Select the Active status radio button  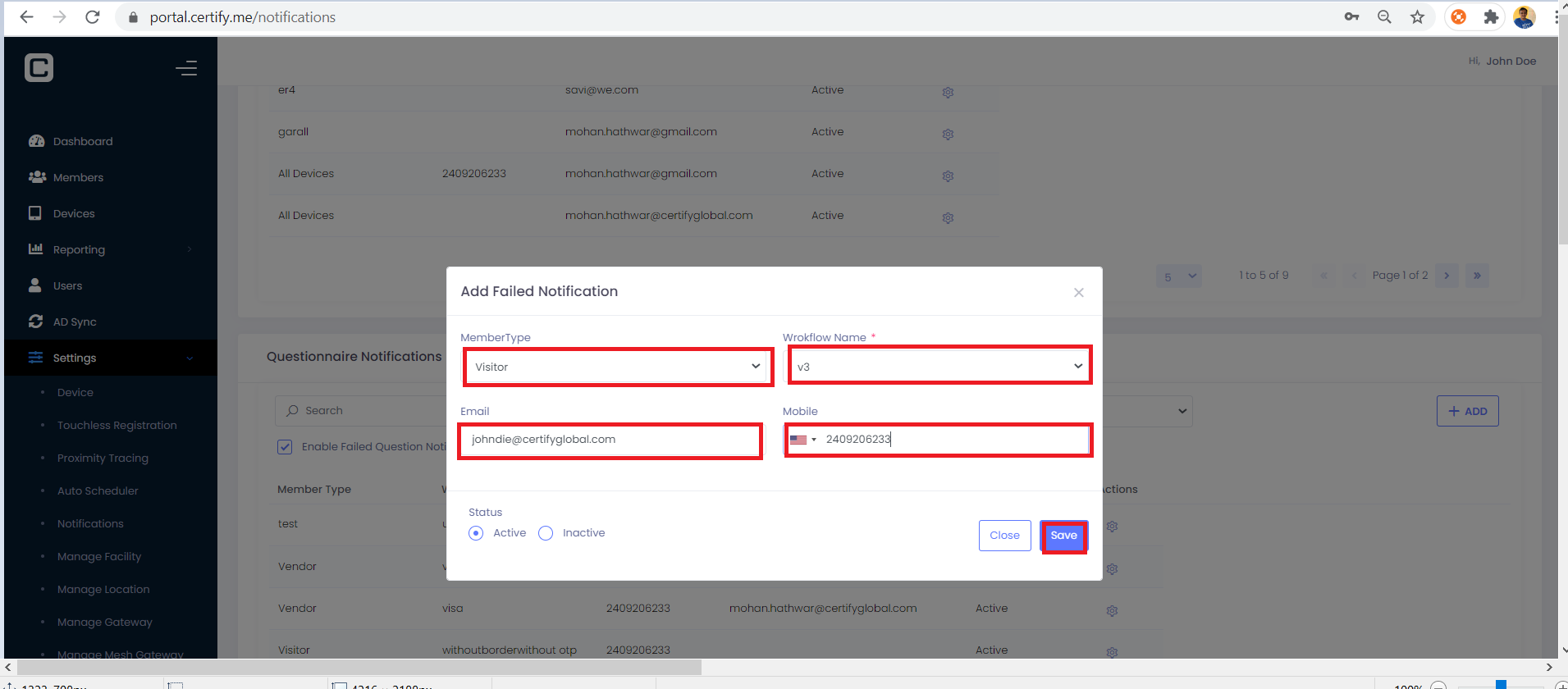pyautogui.click(x=476, y=533)
